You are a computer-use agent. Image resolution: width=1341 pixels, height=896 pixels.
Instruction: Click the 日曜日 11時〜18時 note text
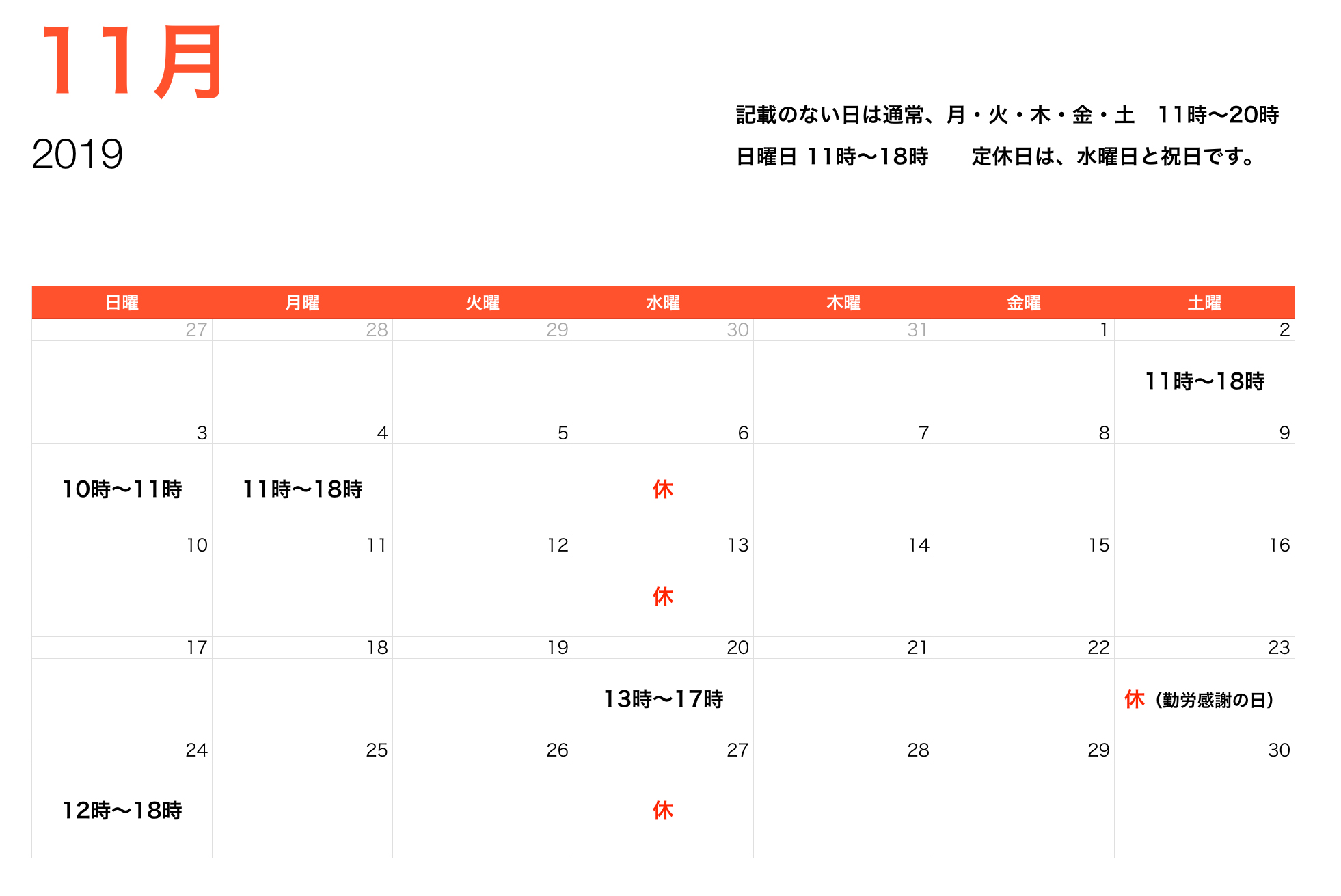coord(832,157)
